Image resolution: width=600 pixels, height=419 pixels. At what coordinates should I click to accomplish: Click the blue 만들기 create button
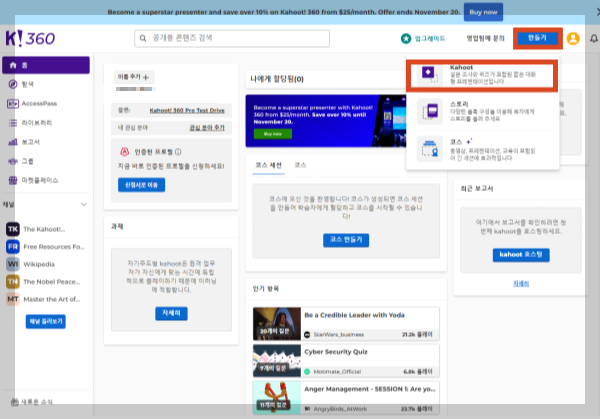pos(538,38)
